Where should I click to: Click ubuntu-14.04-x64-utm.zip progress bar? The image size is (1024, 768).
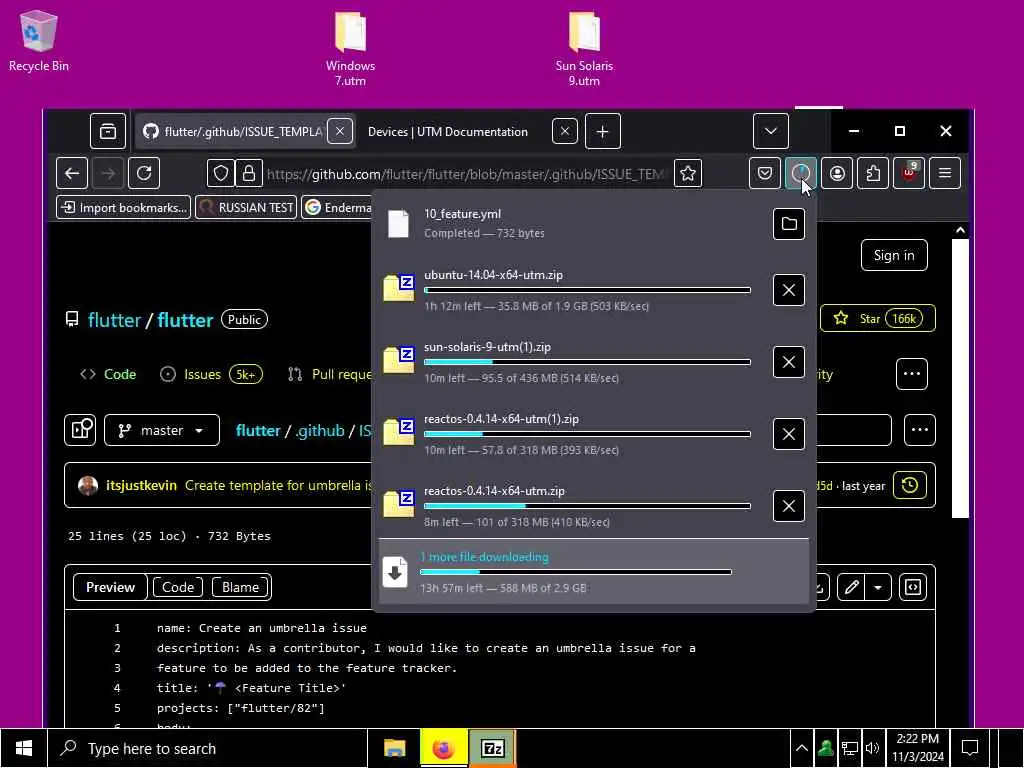click(587, 290)
